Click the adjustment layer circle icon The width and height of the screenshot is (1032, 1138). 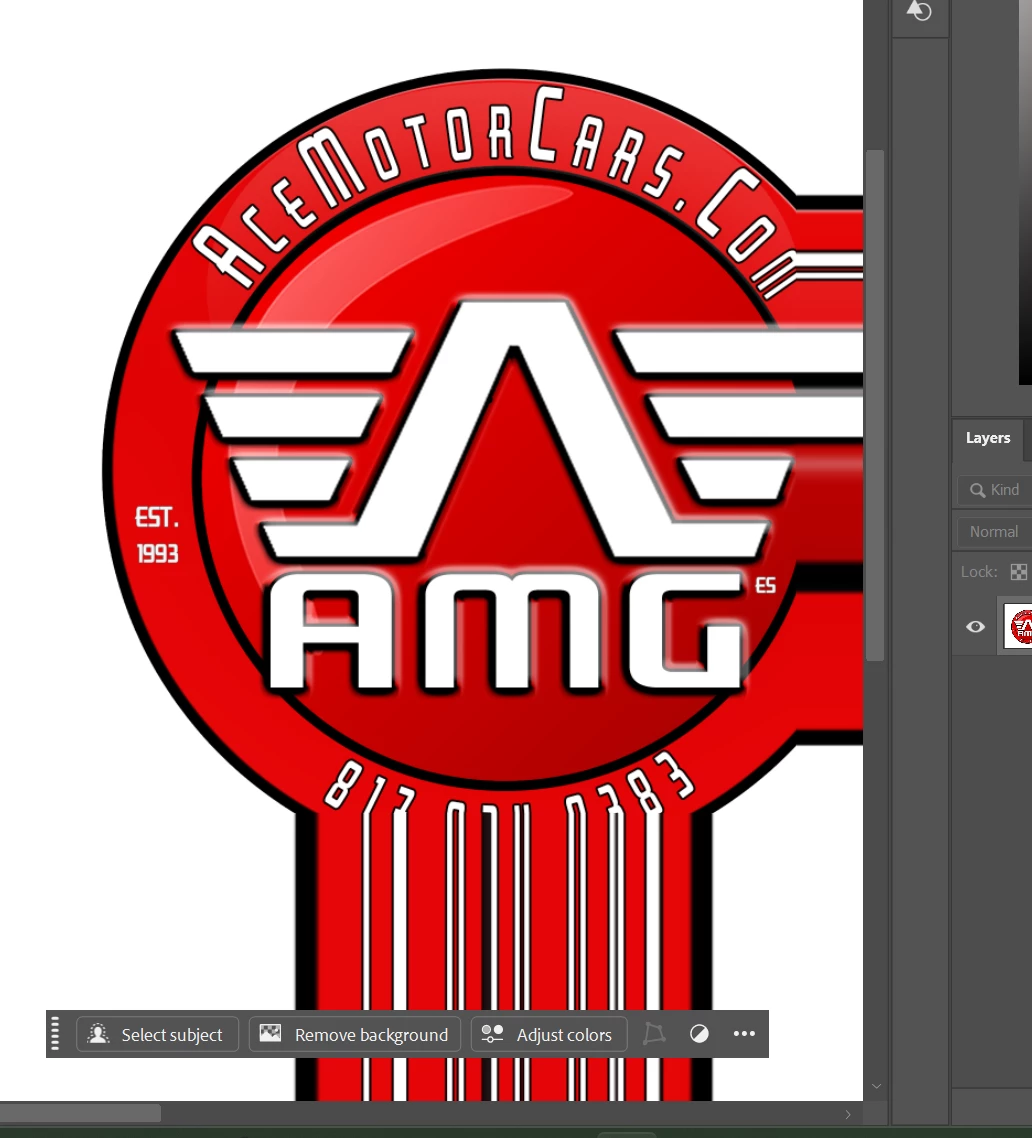pos(699,1034)
